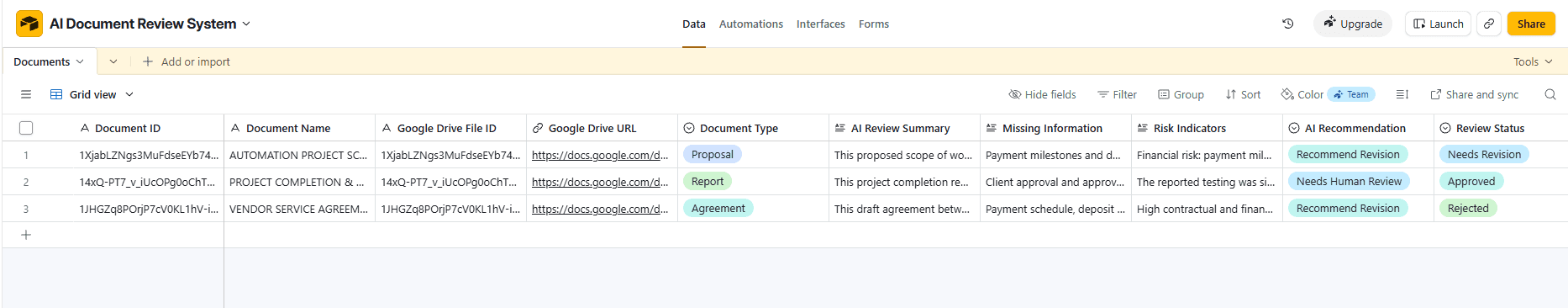Viewport: 1568px width, 308px height.
Task: Click the Launch button
Action: [1439, 24]
